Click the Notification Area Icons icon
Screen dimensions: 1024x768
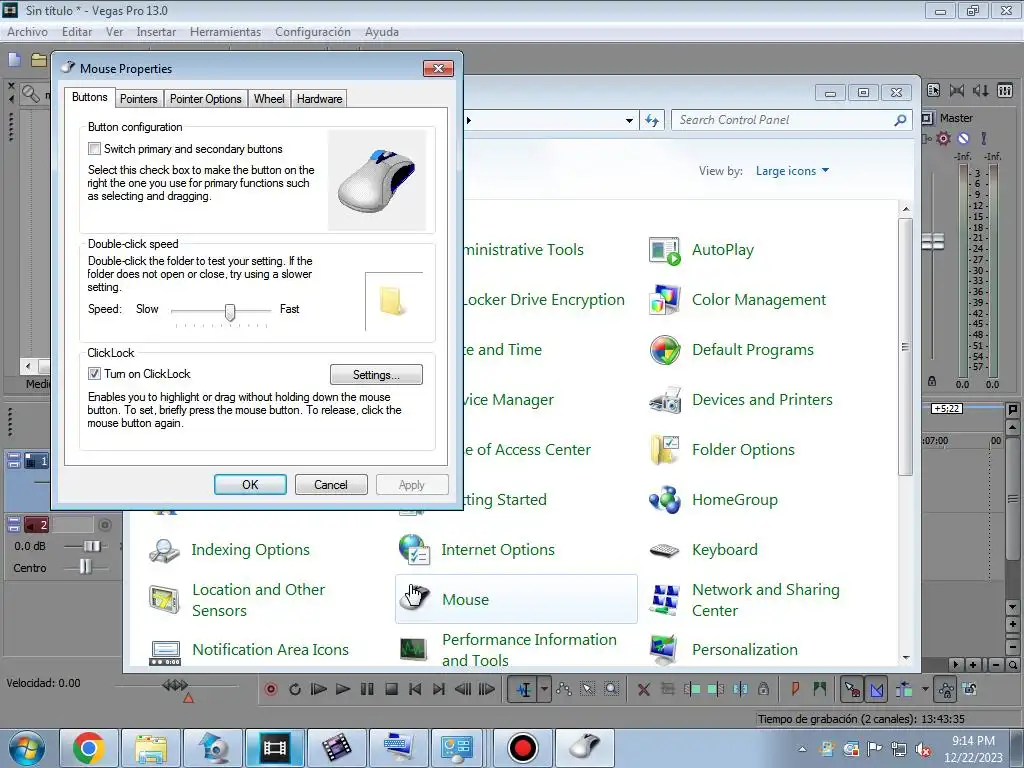point(165,652)
